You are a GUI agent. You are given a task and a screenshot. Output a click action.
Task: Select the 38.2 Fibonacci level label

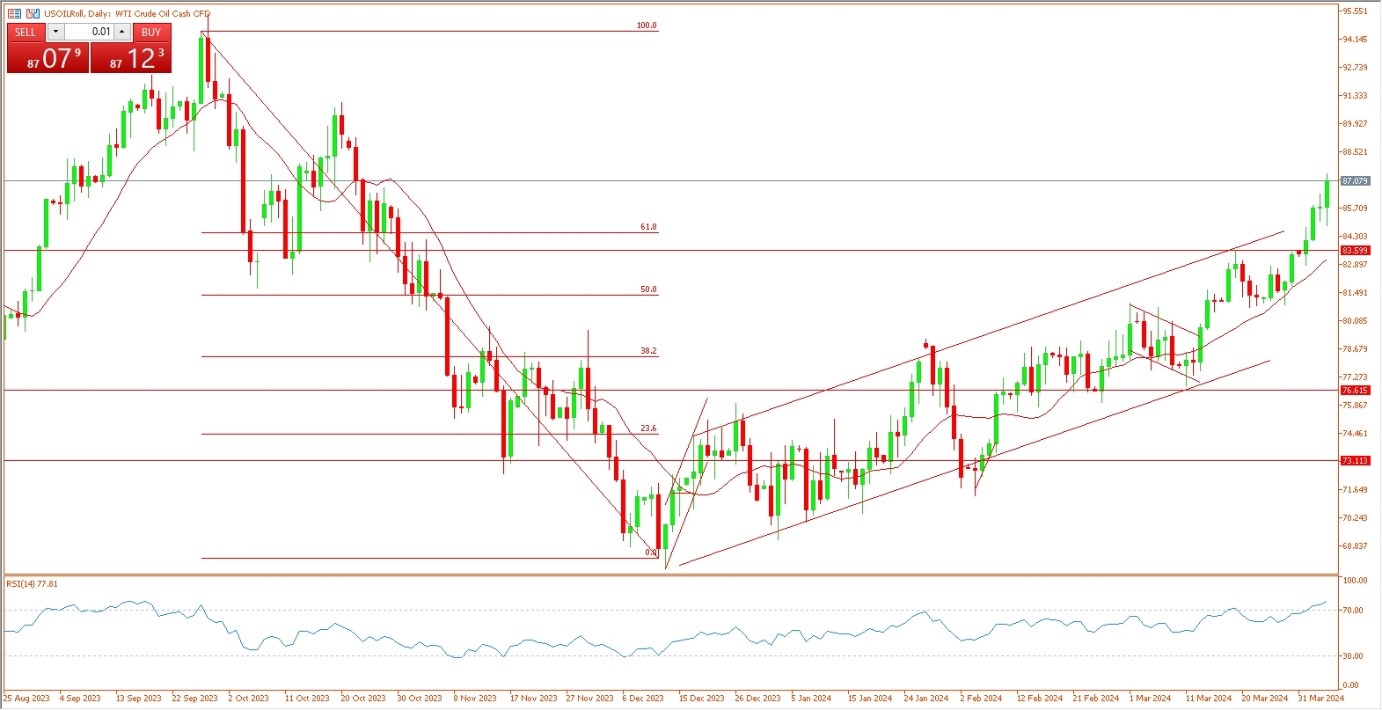click(648, 351)
